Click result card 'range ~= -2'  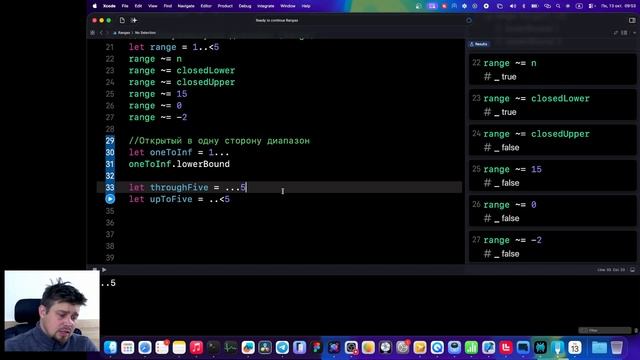pos(553,247)
